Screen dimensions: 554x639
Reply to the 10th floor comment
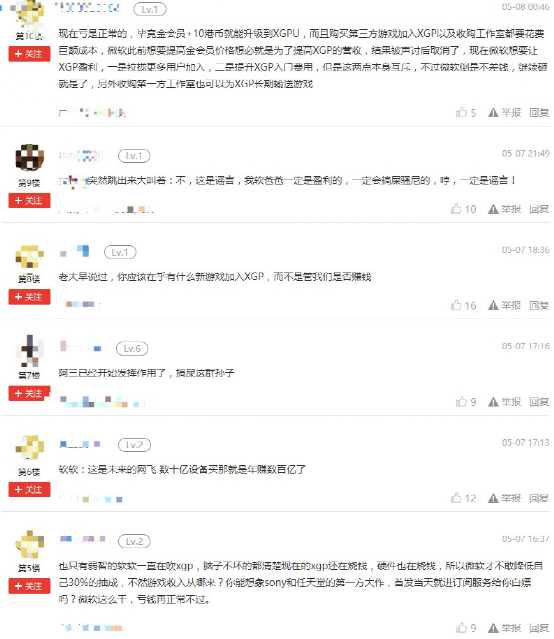coord(539,112)
